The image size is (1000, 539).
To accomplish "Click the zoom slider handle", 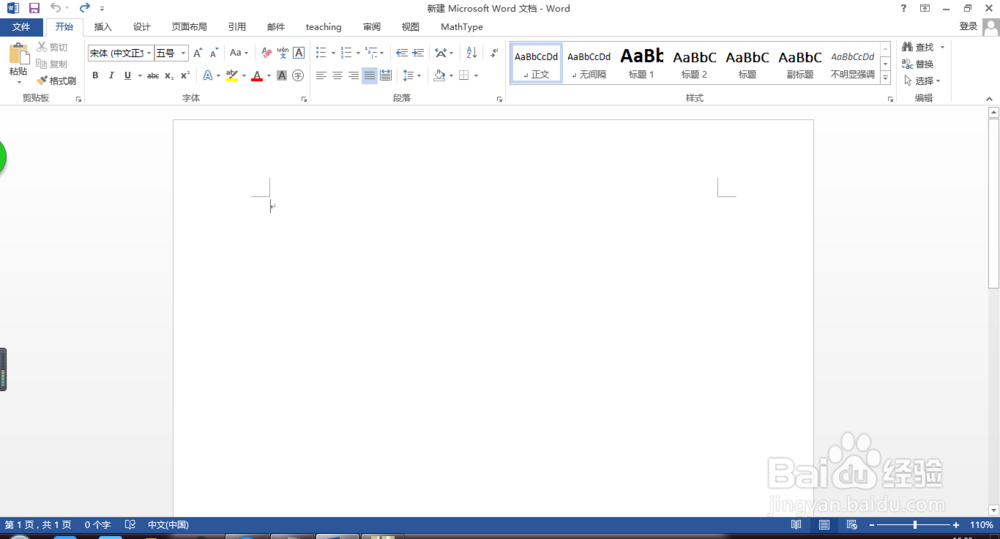I will click(x=915, y=524).
